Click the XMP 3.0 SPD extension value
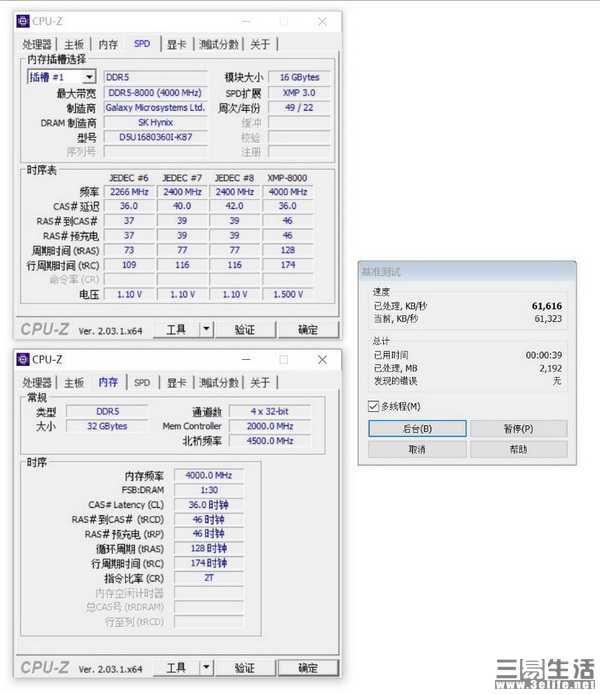The image size is (600, 694). tap(299, 93)
